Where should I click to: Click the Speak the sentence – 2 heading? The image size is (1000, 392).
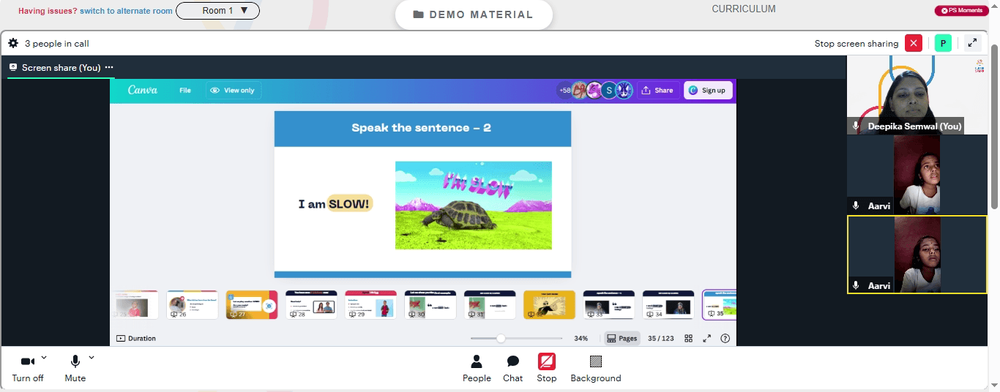421,127
